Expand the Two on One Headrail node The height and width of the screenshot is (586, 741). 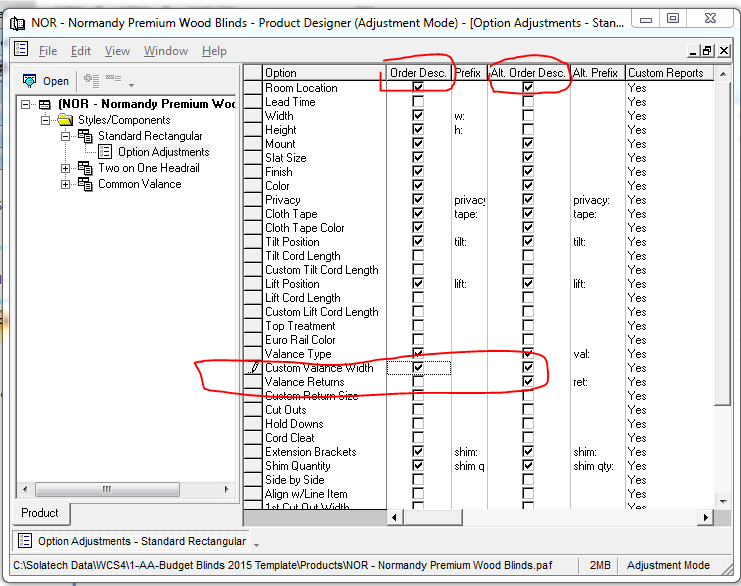point(65,168)
